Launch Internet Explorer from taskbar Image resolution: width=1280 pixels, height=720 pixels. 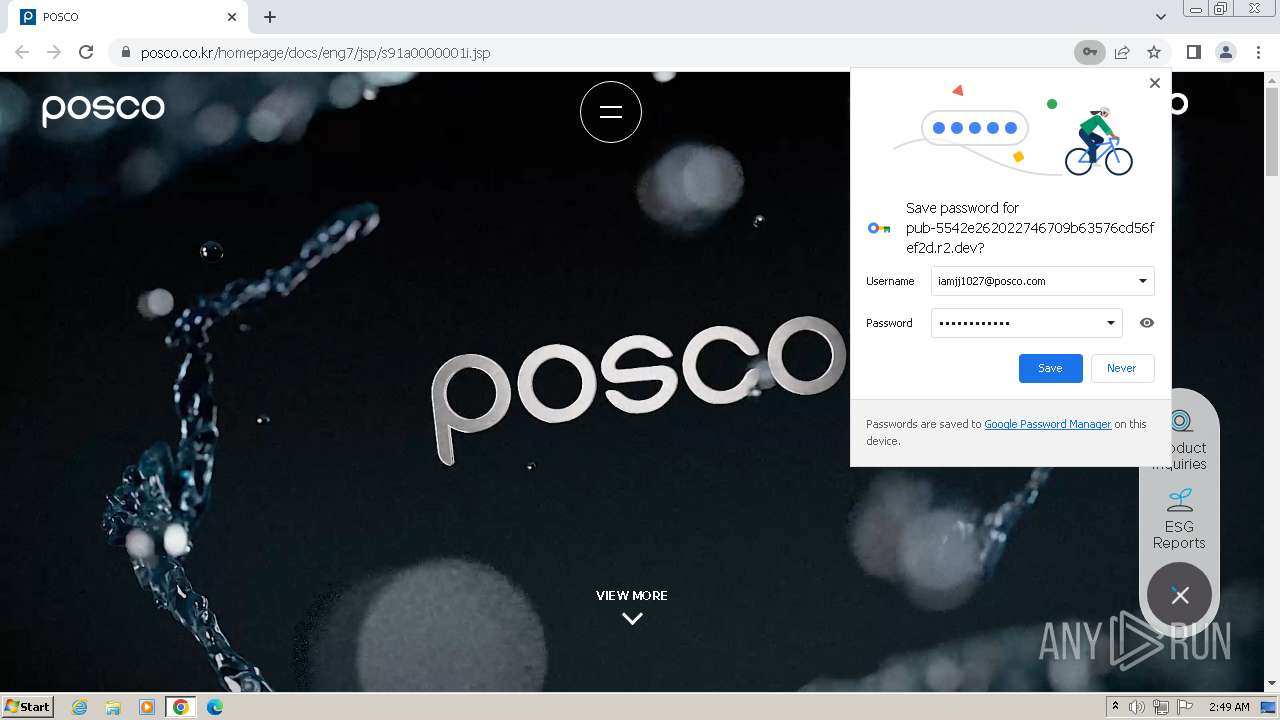coord(80,707)
